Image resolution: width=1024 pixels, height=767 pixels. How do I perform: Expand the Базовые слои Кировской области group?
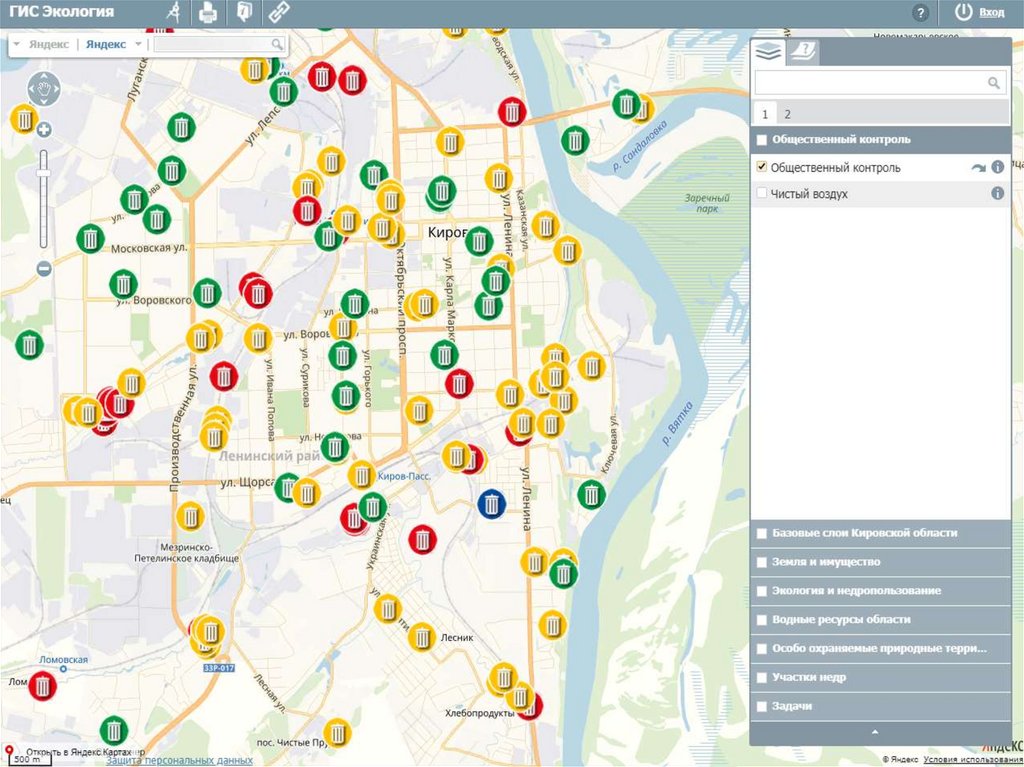point(864,533)
